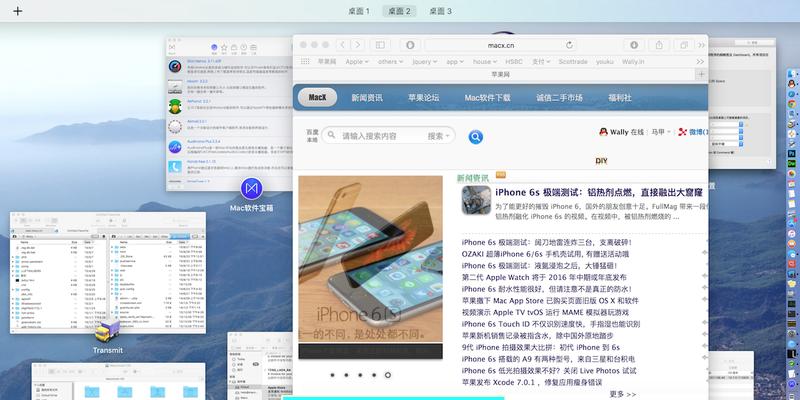Open the 微博 link
The width and height of the screenshot is (800, 400).
(x=698, y=132)
